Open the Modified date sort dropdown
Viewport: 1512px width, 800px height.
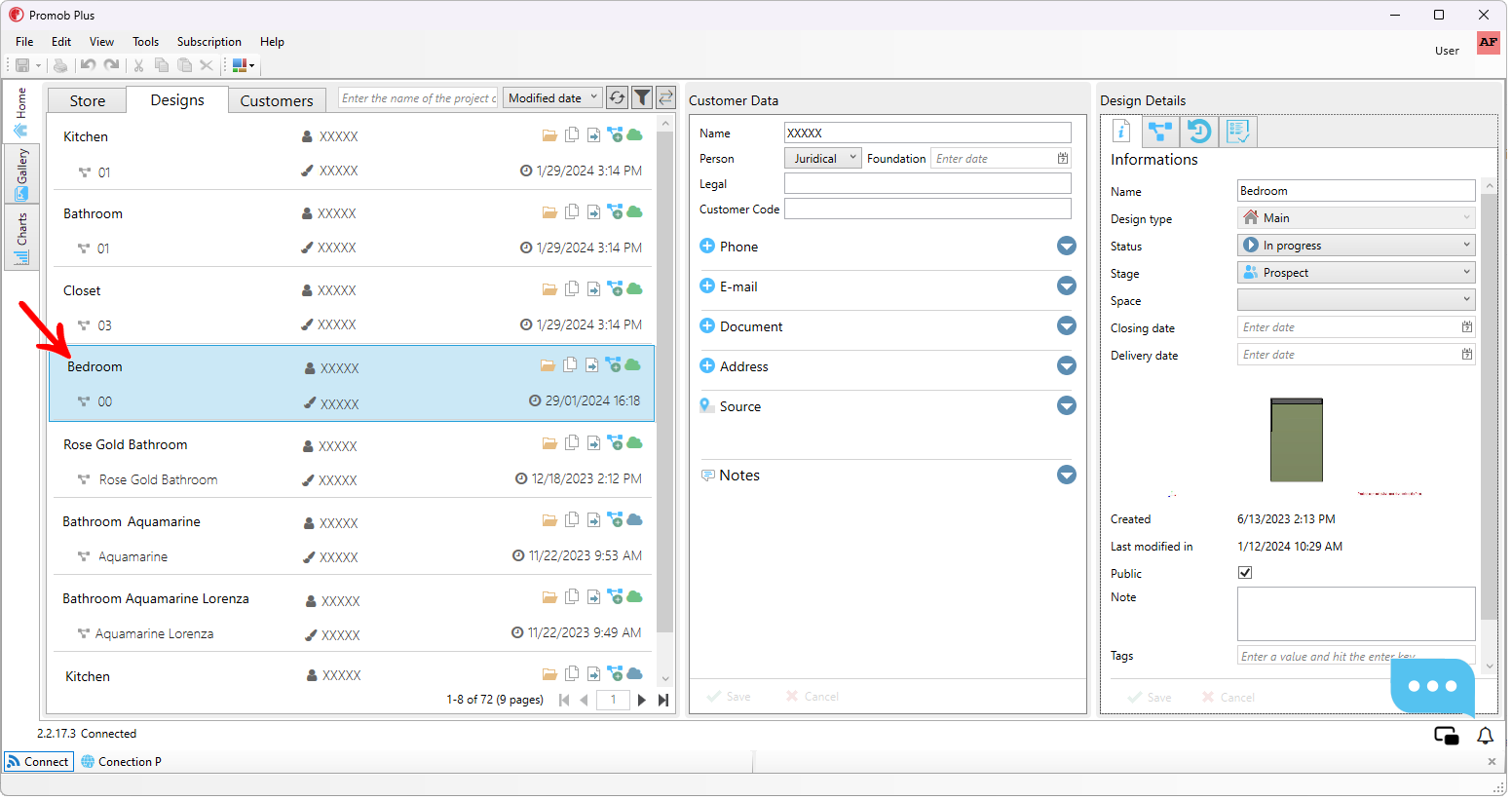pyautogui.click(x=552, y=97)
